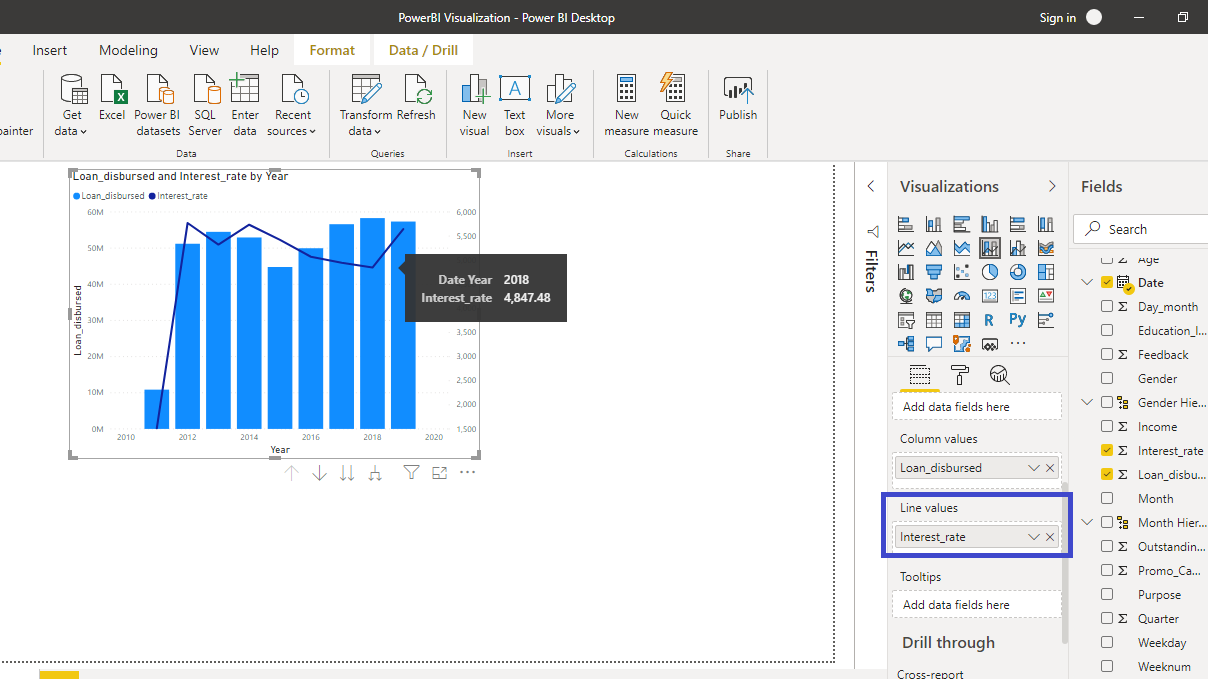1208x679 pixels.
Task: Click the Refresh queries button
Action: [416, 99]
